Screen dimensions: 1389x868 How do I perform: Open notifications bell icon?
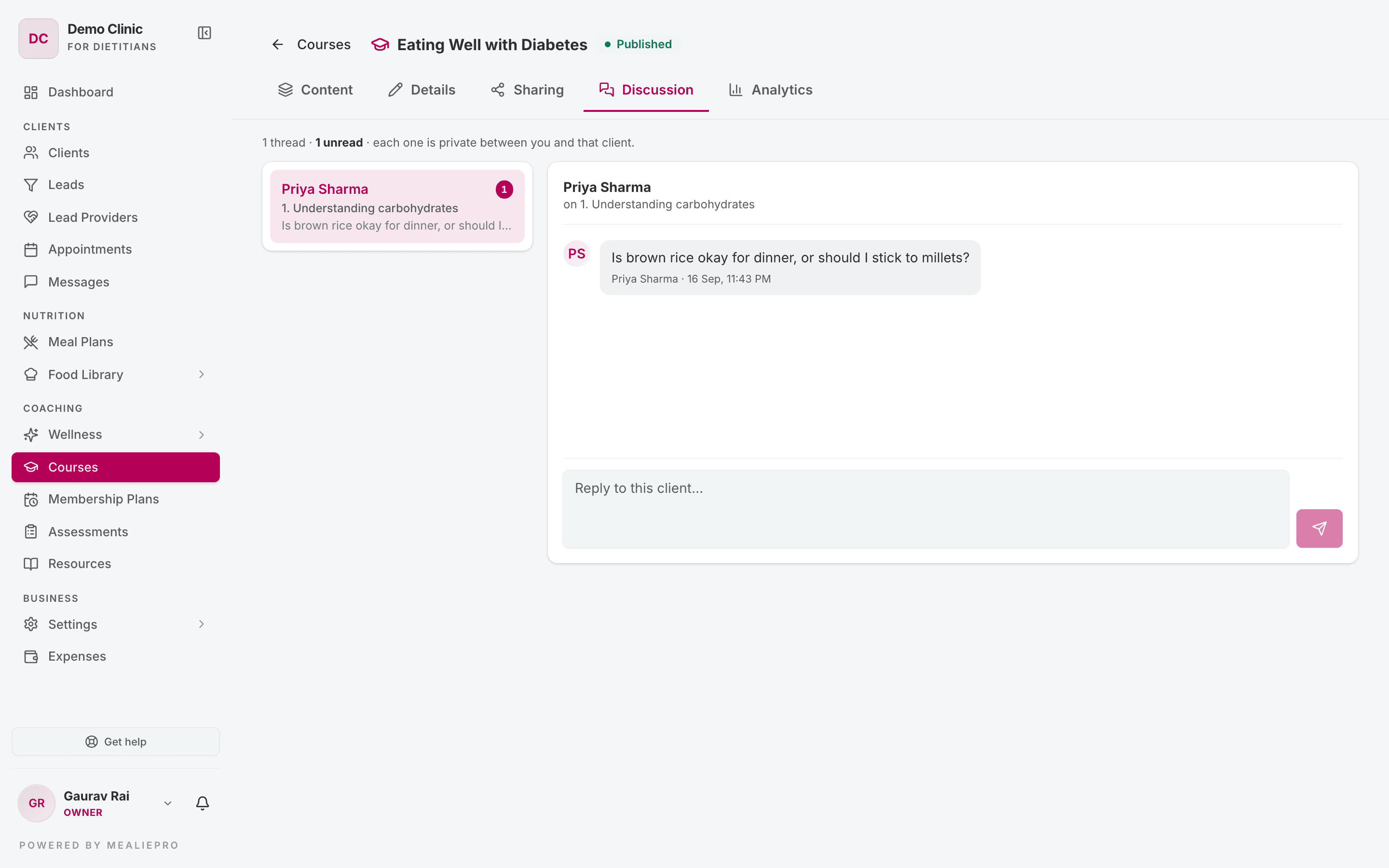point(202,802)
